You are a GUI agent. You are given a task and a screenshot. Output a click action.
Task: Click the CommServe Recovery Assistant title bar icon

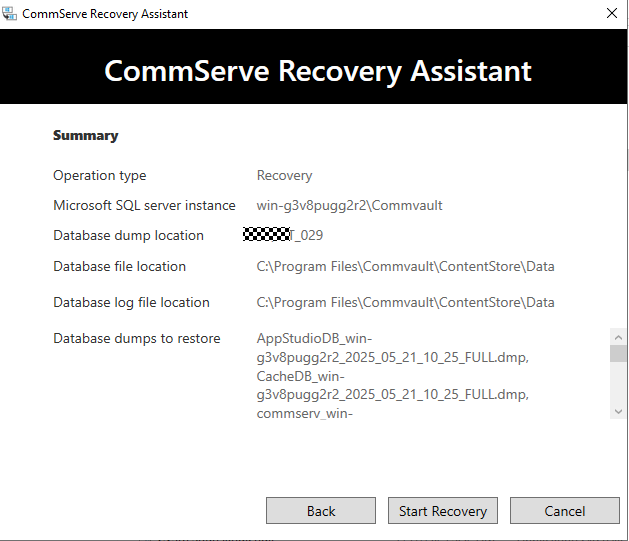tap(11, 14)
